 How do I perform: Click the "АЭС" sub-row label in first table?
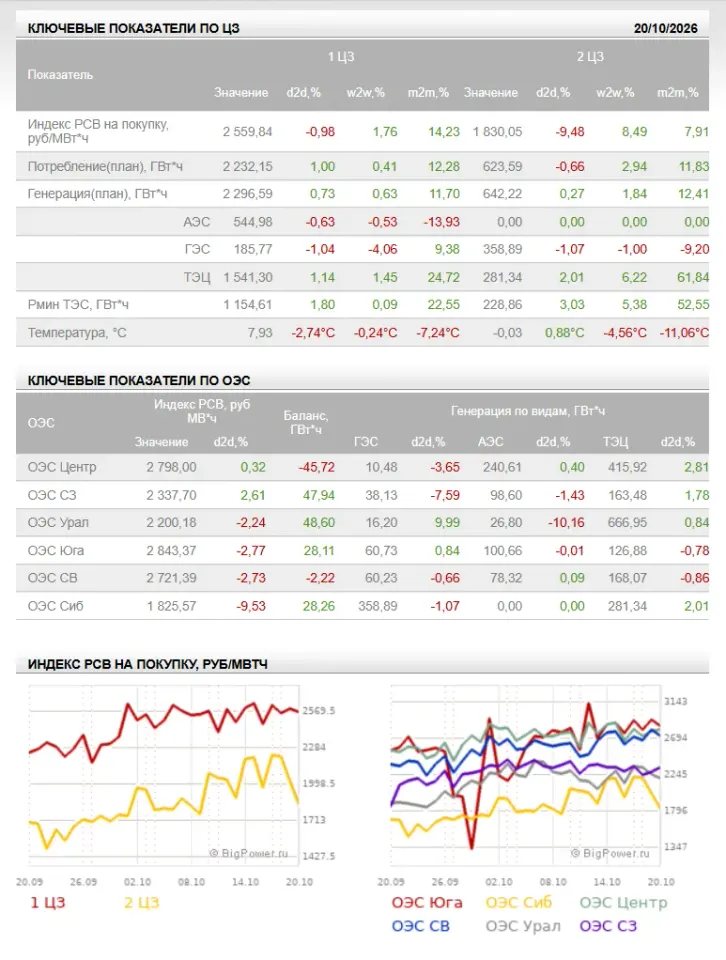(x=196, y=222)
